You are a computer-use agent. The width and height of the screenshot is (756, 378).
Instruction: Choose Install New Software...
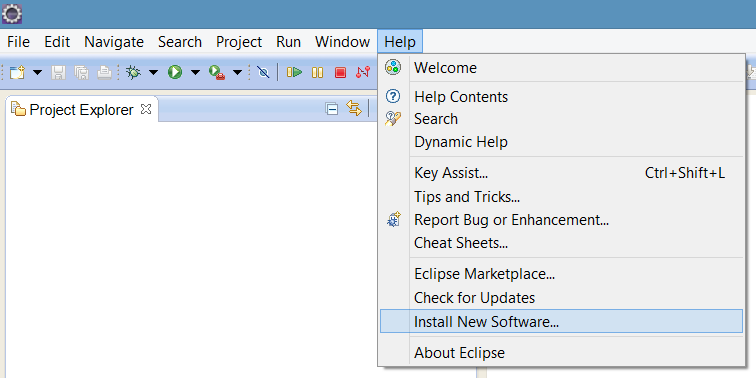(562, 322)
